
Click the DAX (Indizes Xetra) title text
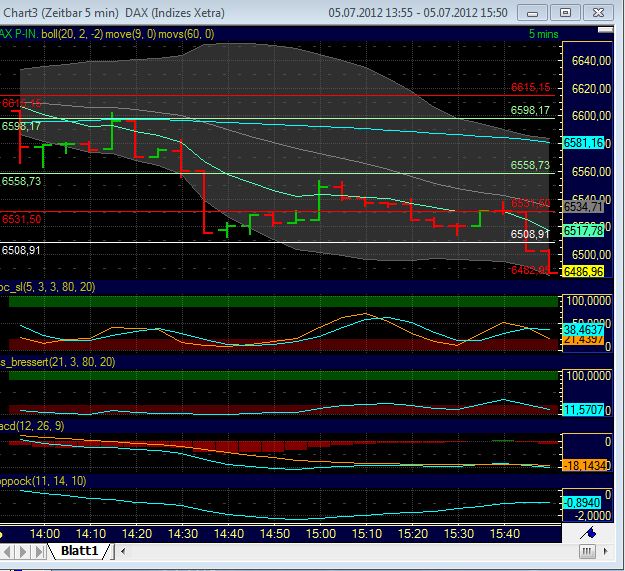coord(175,13)
